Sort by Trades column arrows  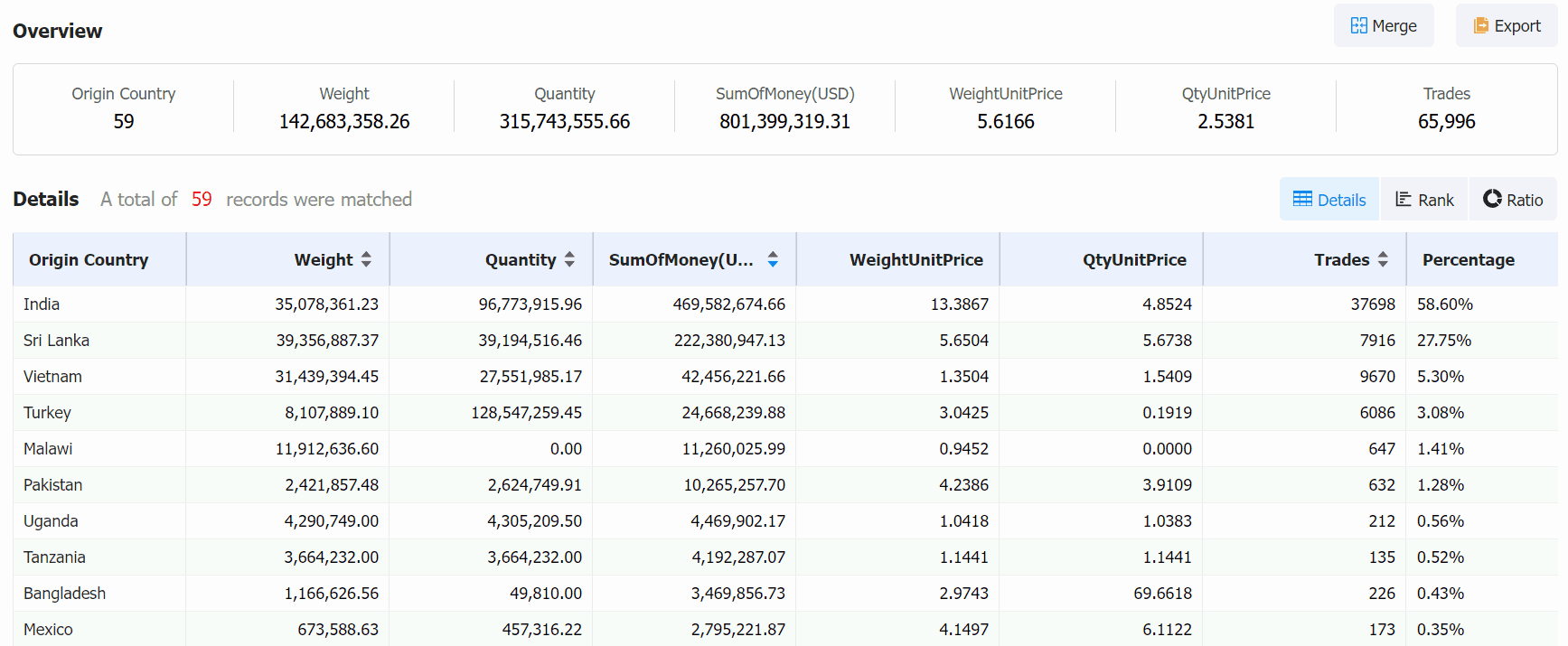point(1383,260)
